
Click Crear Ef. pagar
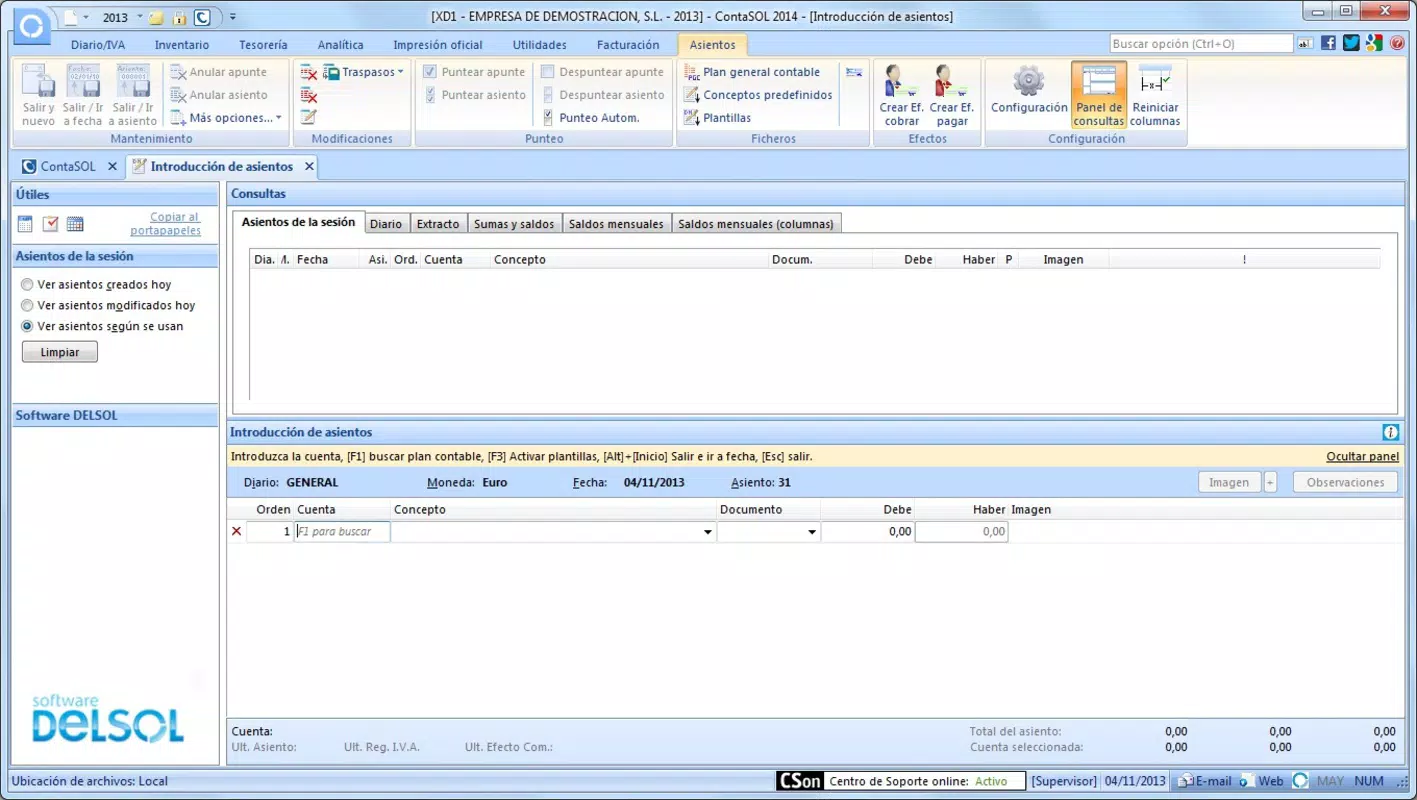(951, 96)
